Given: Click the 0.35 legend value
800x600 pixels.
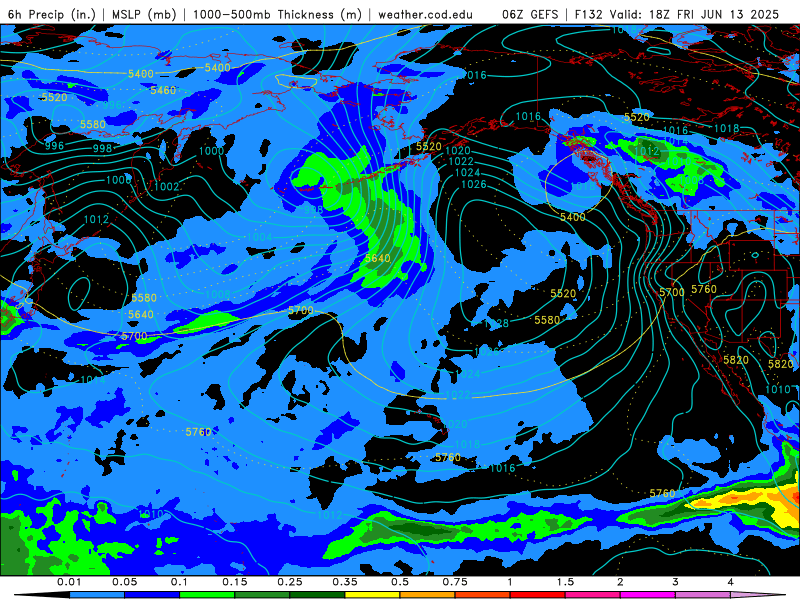Looking at the screenshot, I should (345, 582).
